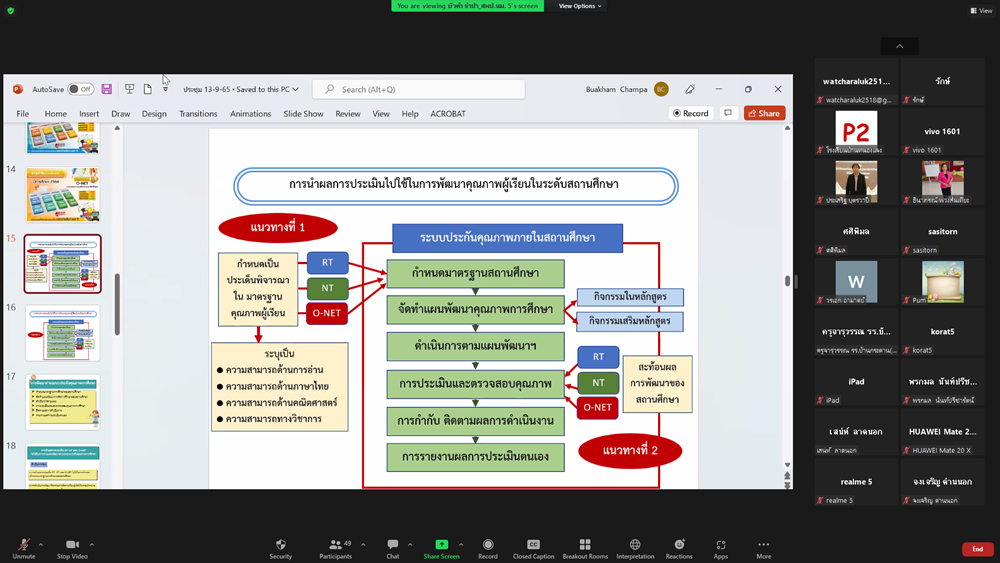The width and height of the screenshot is (1000, 563).
Task: Click the green encryption shield icon
Action: click(10, 10)
